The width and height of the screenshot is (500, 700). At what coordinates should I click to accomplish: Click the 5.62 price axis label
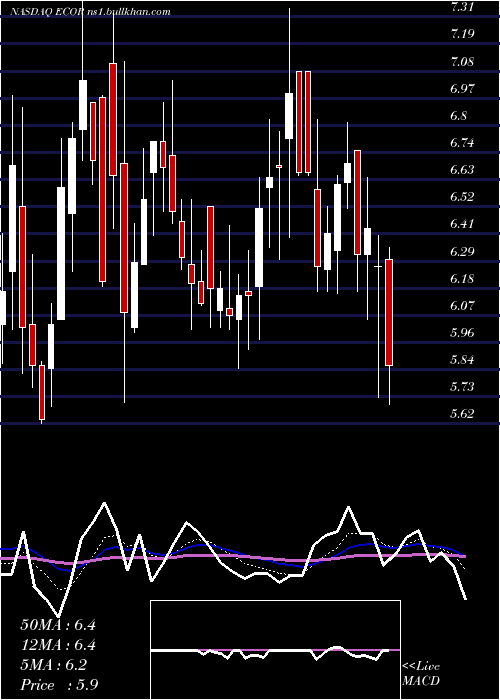[462, 414]
